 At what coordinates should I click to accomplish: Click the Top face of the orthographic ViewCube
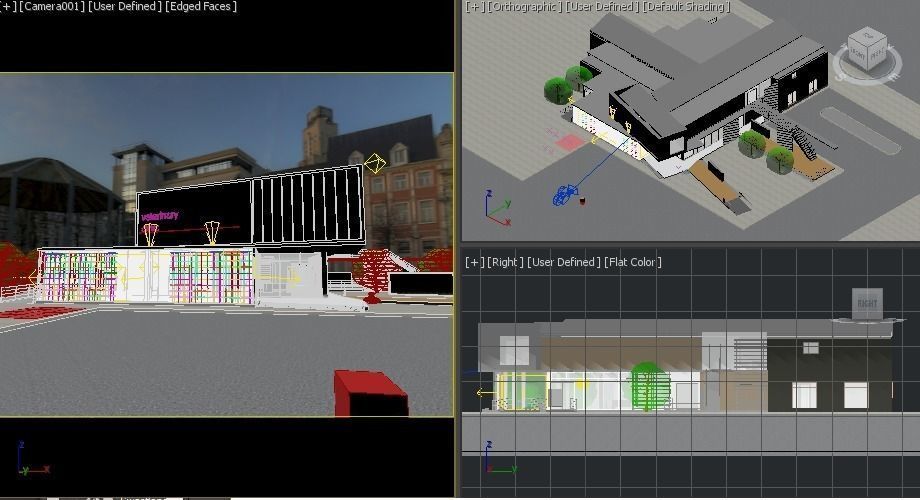pos(869,37)
